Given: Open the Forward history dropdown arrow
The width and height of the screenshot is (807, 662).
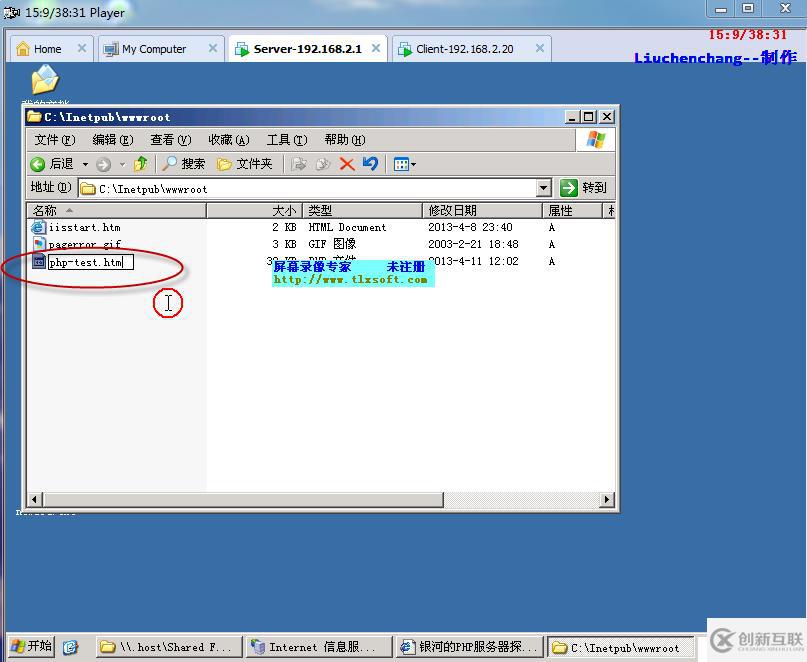Looking at the screenshot, I should coord(122,165).
